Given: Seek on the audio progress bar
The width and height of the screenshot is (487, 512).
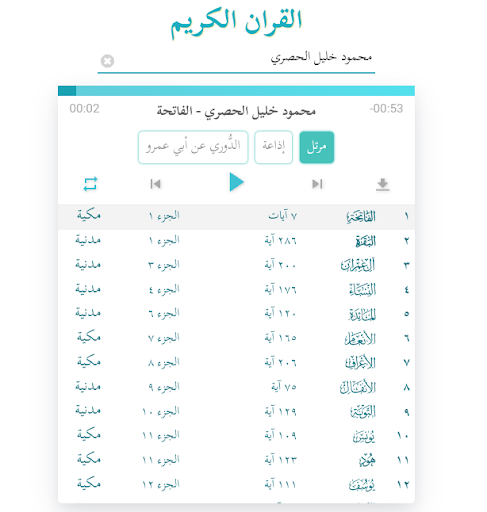Looking at the screenshot, I should point(236,91).
